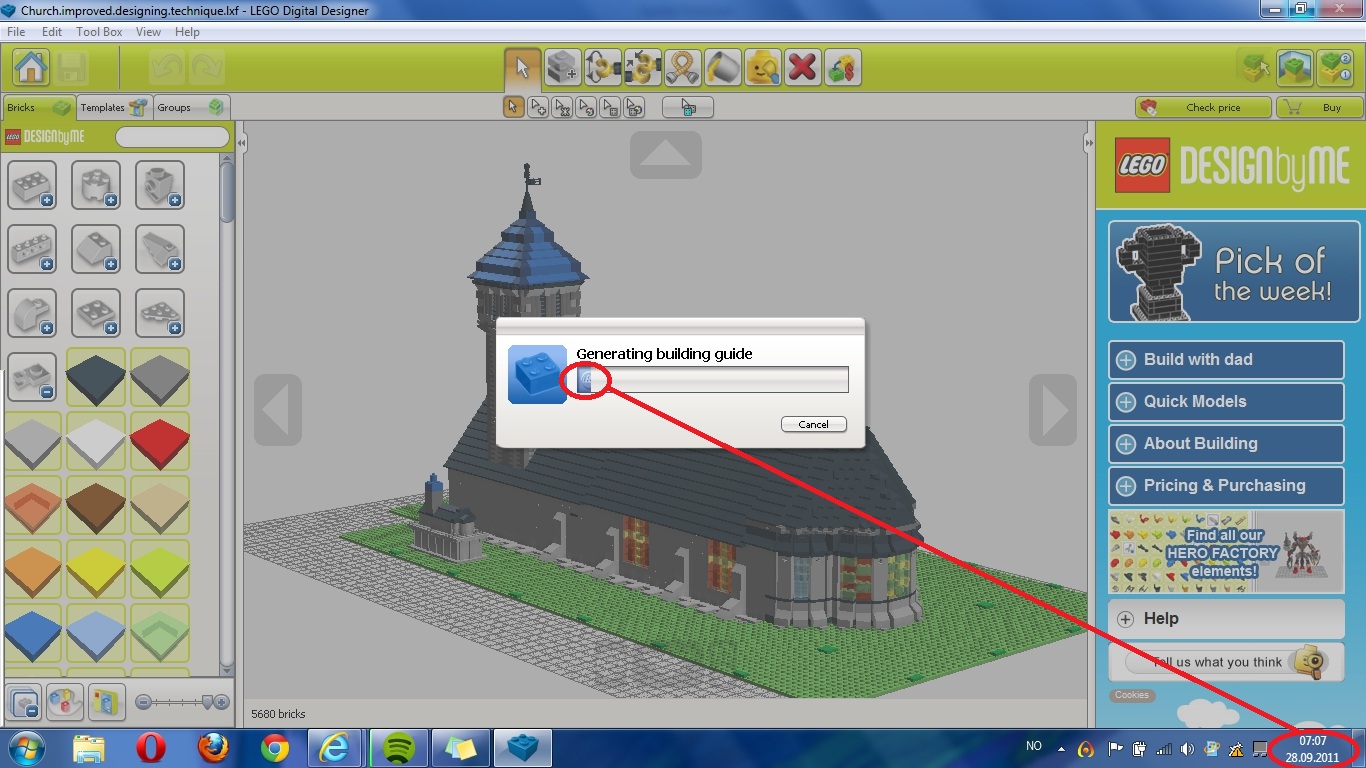Open the View menu
The height and width of the screenshot is (768, 1366).
click(x=148, y=32)
